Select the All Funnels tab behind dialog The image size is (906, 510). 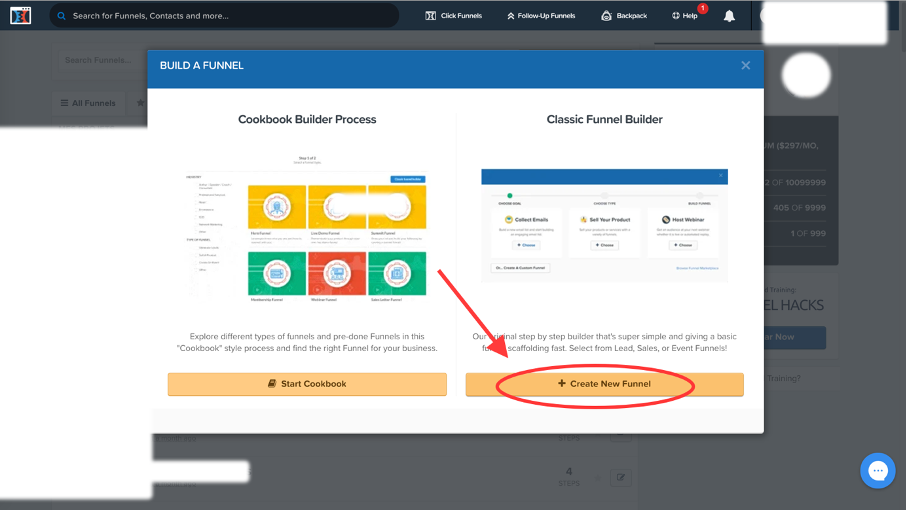pyautogui.click(x=88, y=103)
